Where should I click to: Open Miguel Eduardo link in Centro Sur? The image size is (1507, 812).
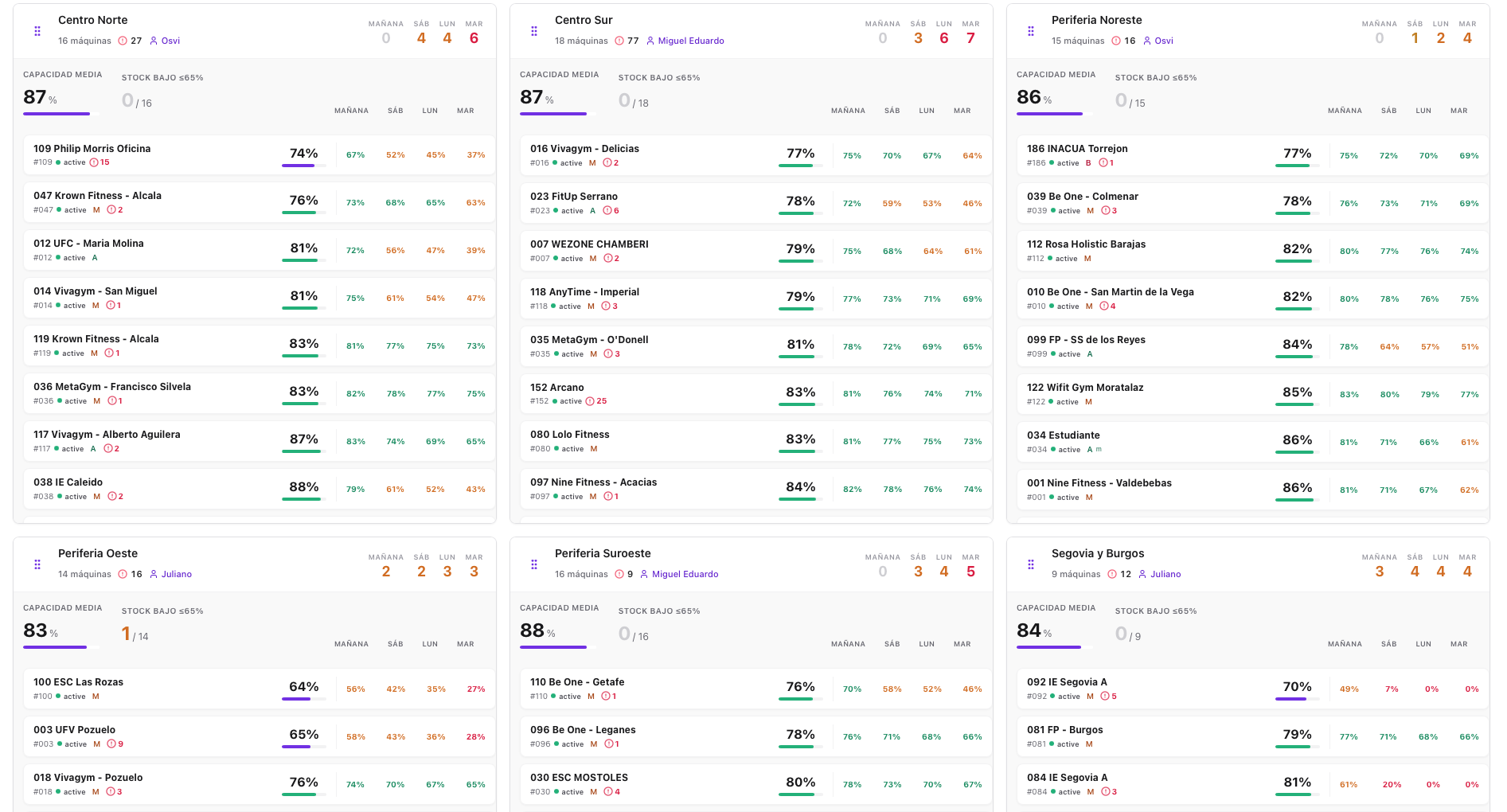click(685, 41)
